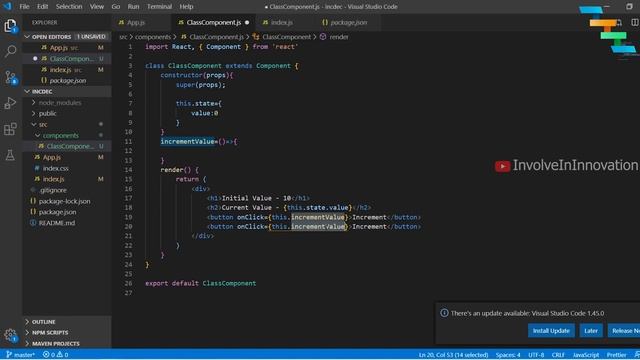
Task: Select ClassComponent.js in the src tree
Action: [x=67, y=146]
